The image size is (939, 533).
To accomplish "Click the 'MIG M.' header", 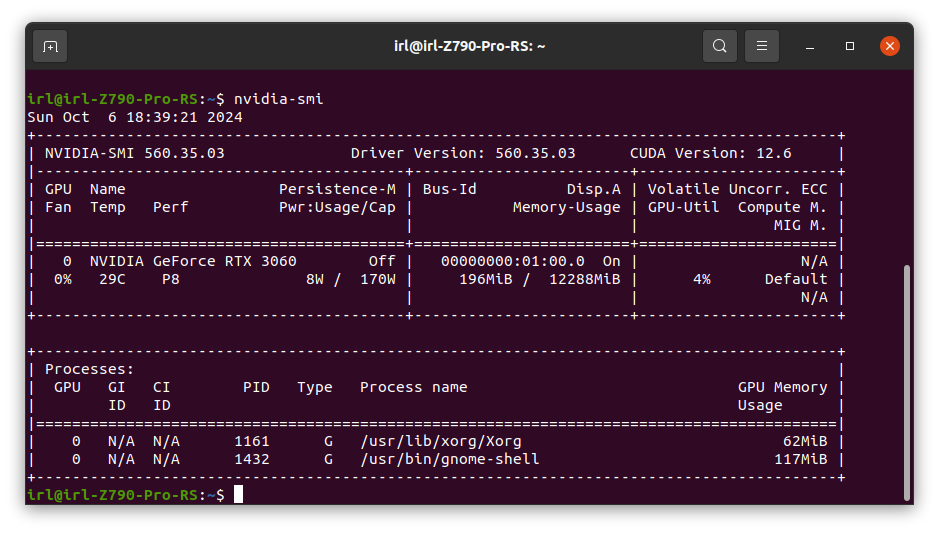I will click(x=800, y=225).
